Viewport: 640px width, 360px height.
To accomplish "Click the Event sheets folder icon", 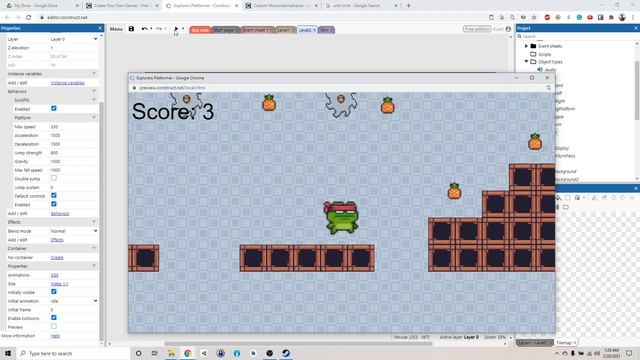I will 533,46.
